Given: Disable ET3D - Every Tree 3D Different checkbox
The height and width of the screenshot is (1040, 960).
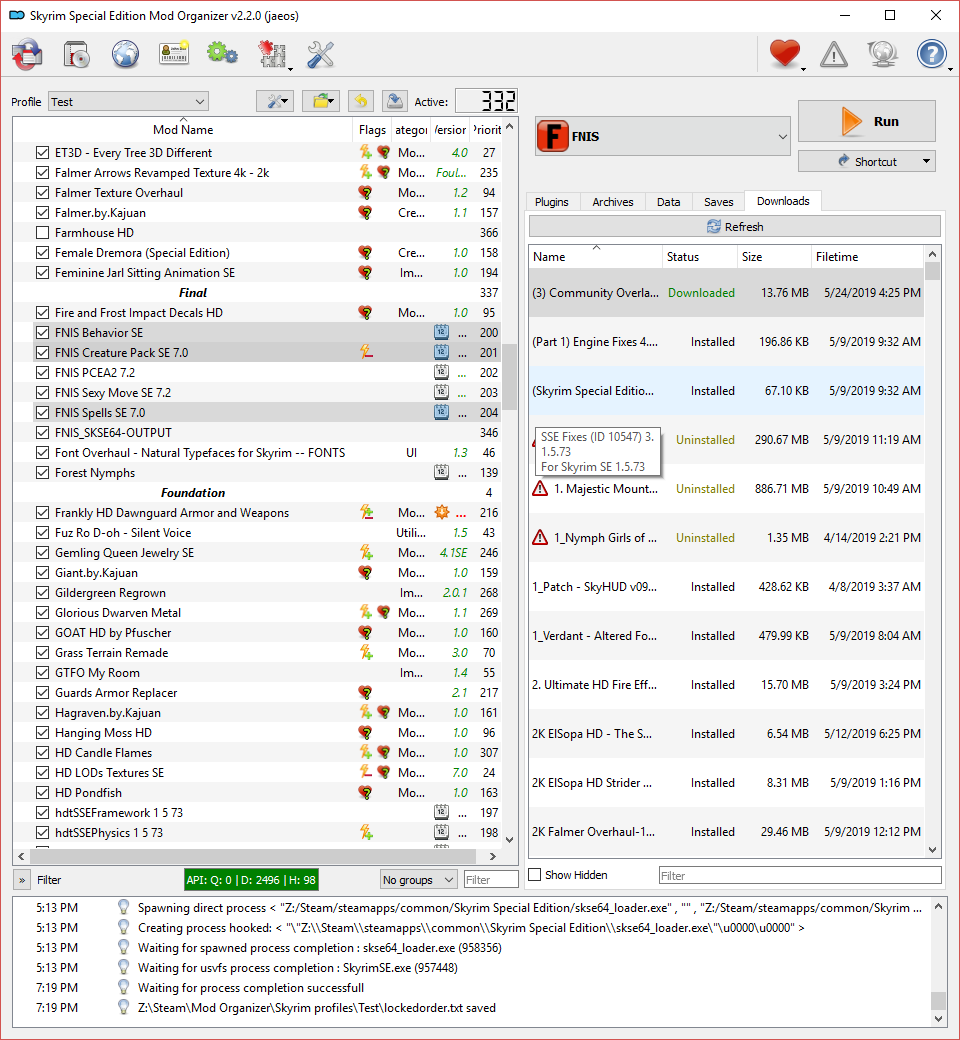Looking at the screenshot, I should pyautogui.click(x=42, y=153).
